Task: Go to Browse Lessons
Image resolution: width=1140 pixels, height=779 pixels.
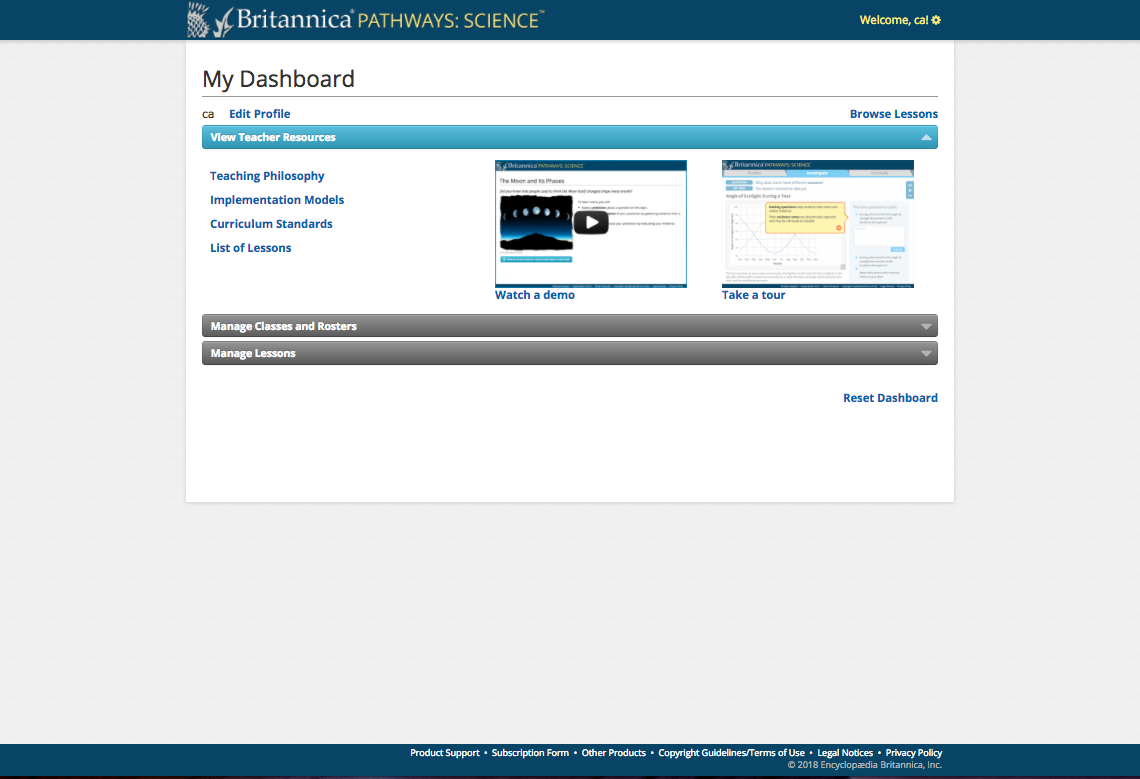Action: click(x=894, y=114)
